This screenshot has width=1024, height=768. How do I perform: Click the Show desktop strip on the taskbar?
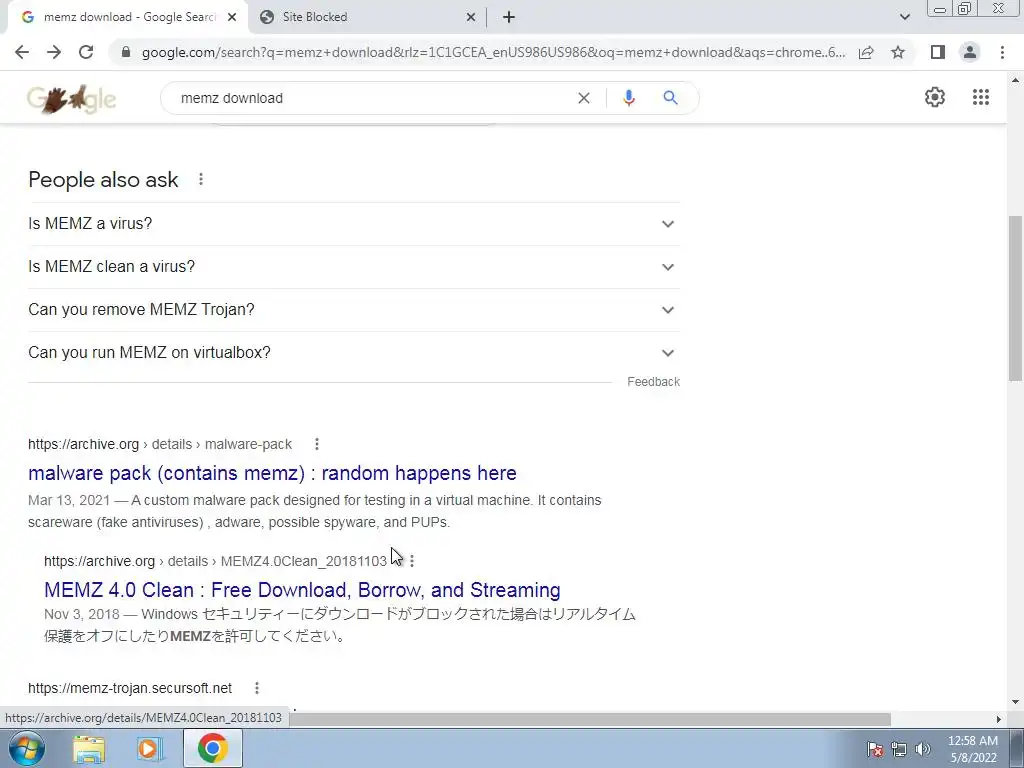click(x=1018, y=748)
